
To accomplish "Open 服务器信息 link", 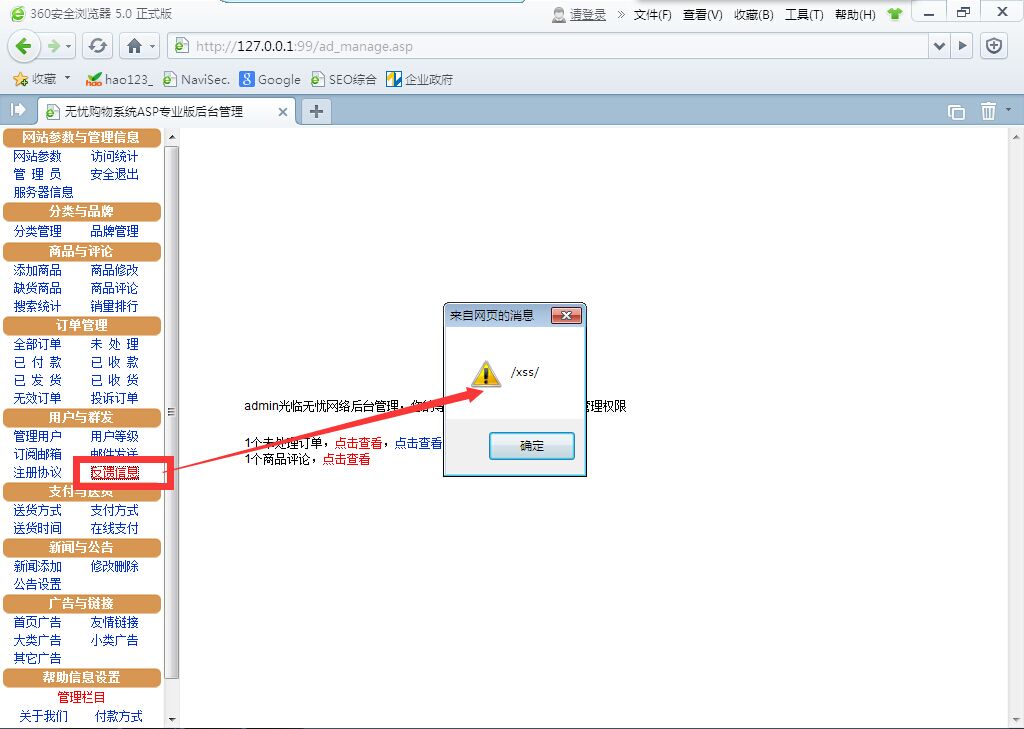I will pos(43,192).
